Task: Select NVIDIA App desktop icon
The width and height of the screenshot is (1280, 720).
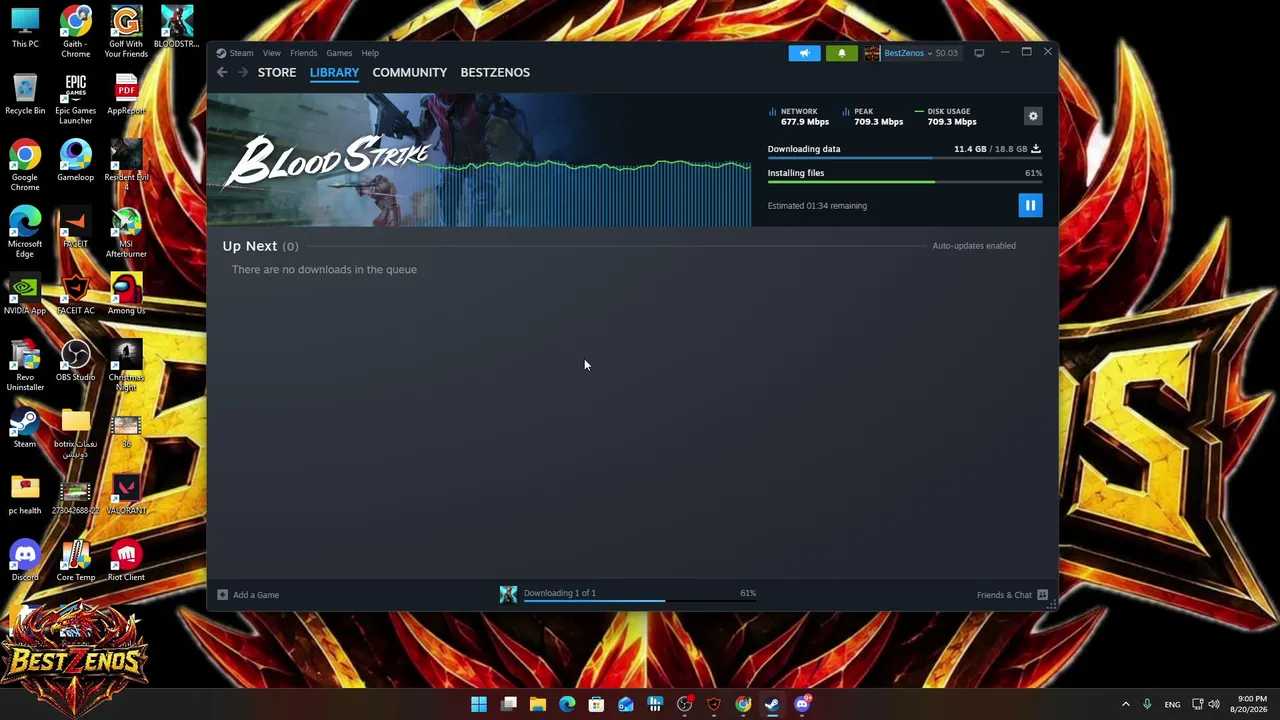Action: coord(25,294)
